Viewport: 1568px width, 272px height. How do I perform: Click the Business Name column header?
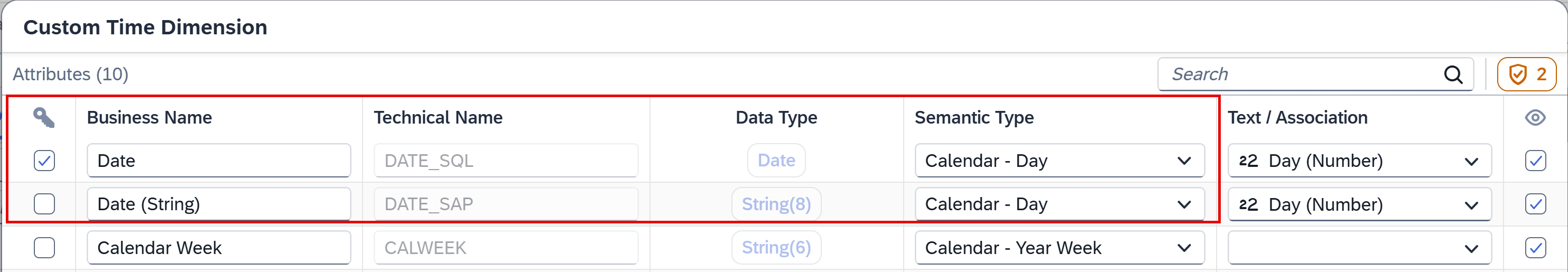coord(149,117)
